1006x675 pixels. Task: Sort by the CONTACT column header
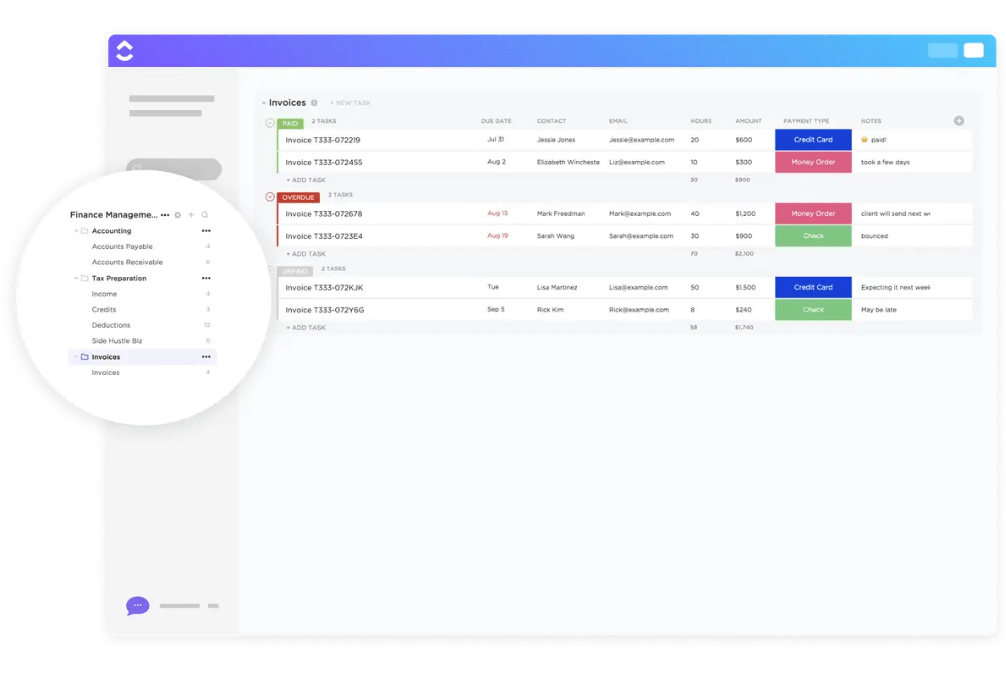pos(551,121)
